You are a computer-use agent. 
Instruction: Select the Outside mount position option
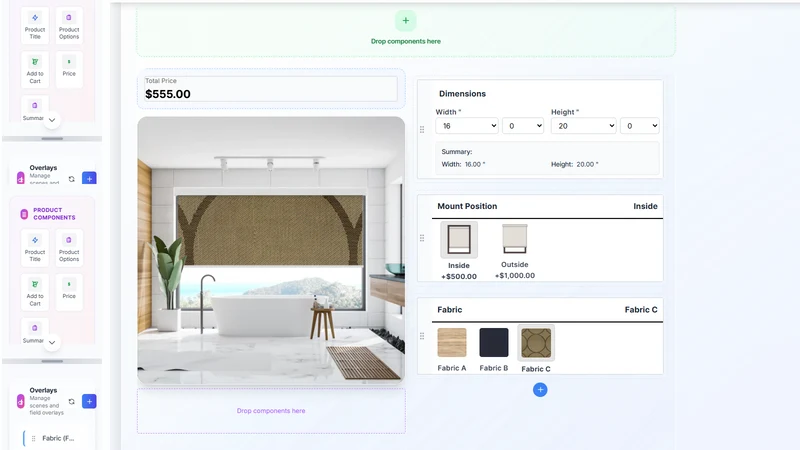(x=515, y=251)
